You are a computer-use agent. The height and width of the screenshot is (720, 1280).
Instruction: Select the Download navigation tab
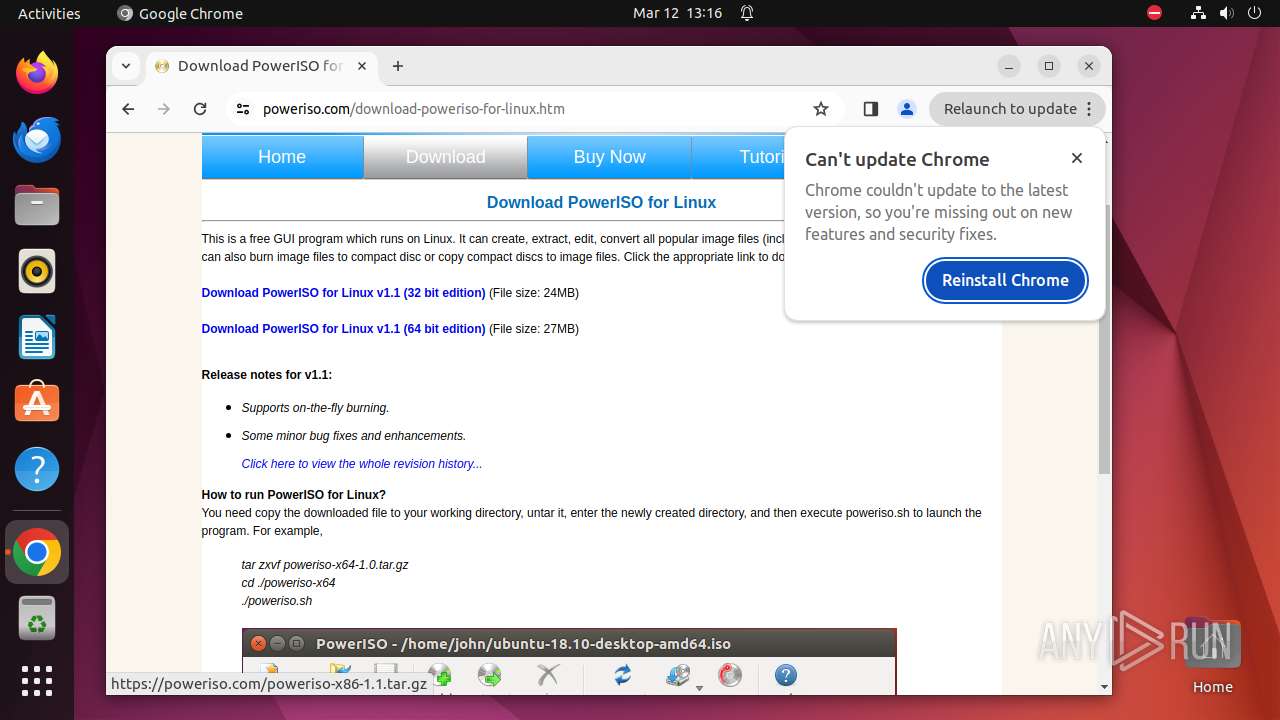445,157
